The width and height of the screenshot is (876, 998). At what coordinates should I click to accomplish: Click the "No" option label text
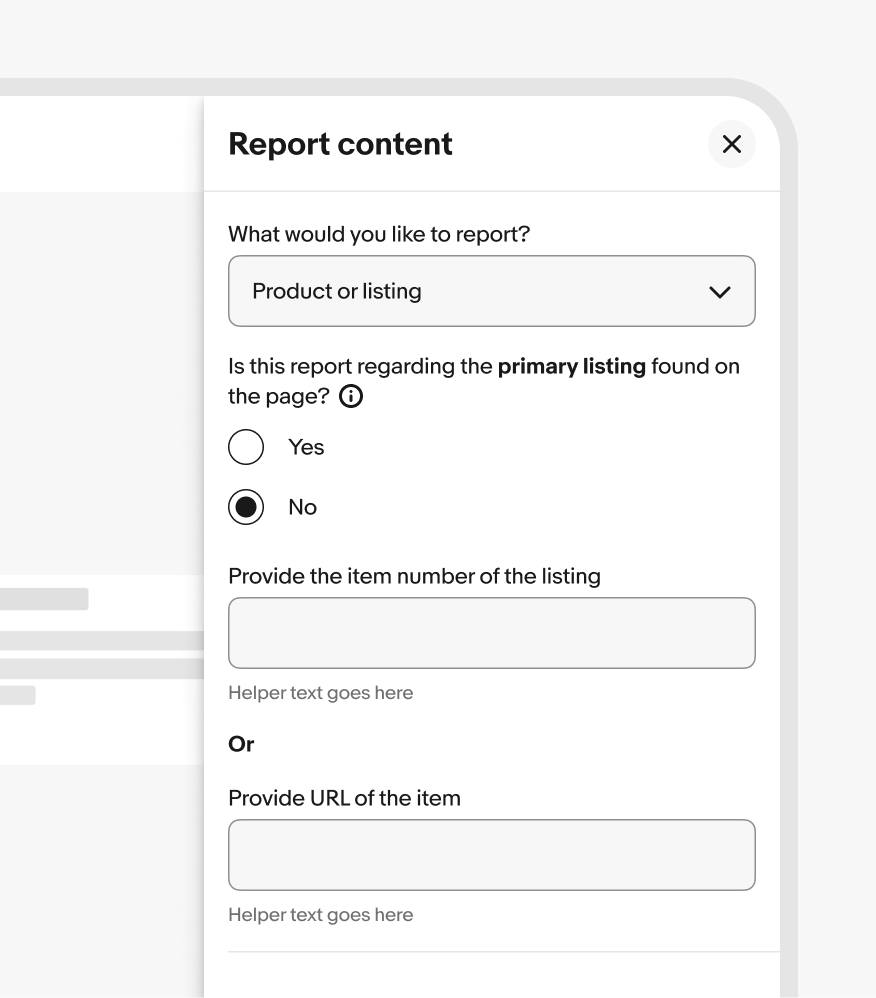(302, 507)
